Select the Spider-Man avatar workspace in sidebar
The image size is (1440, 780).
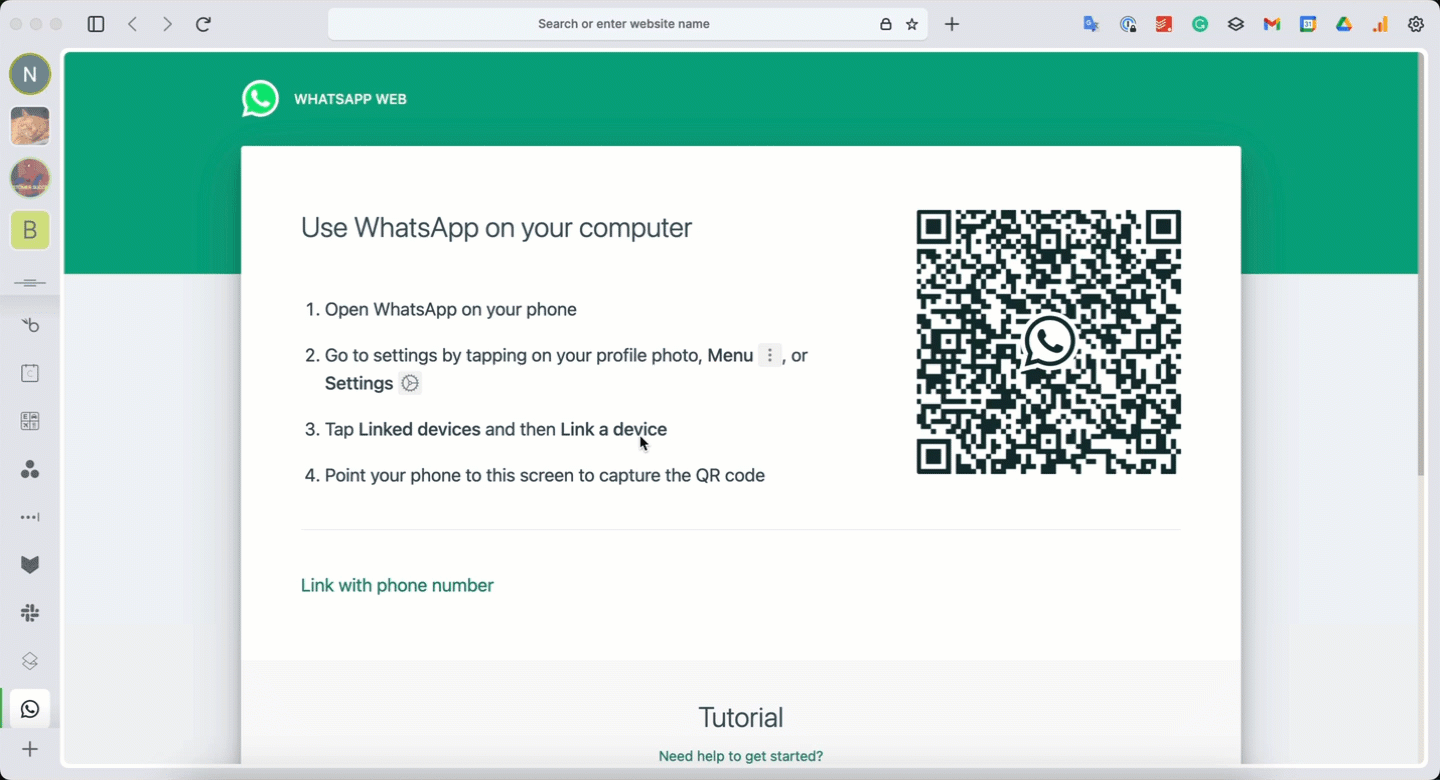[x=30, y=178]
